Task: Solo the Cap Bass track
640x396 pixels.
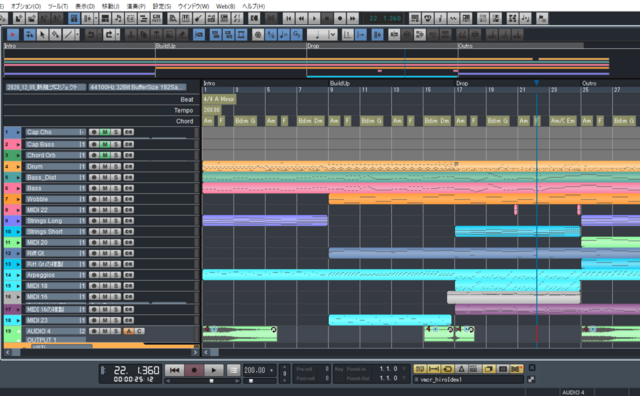Action: pos(116,144)
